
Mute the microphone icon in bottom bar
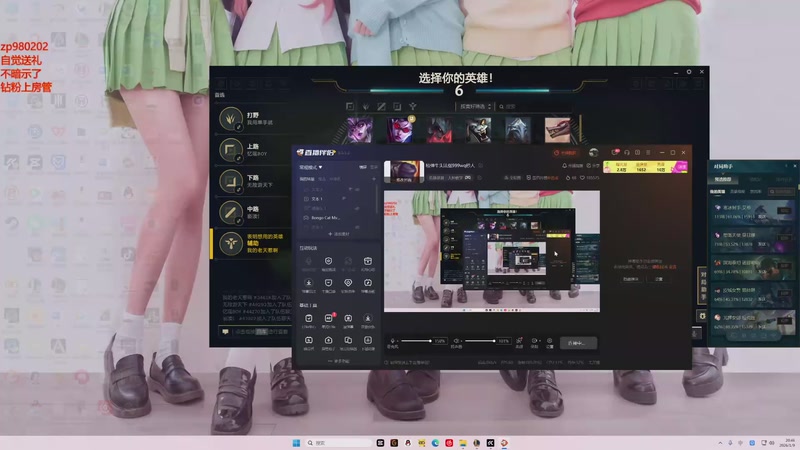[x=392, y=340]
